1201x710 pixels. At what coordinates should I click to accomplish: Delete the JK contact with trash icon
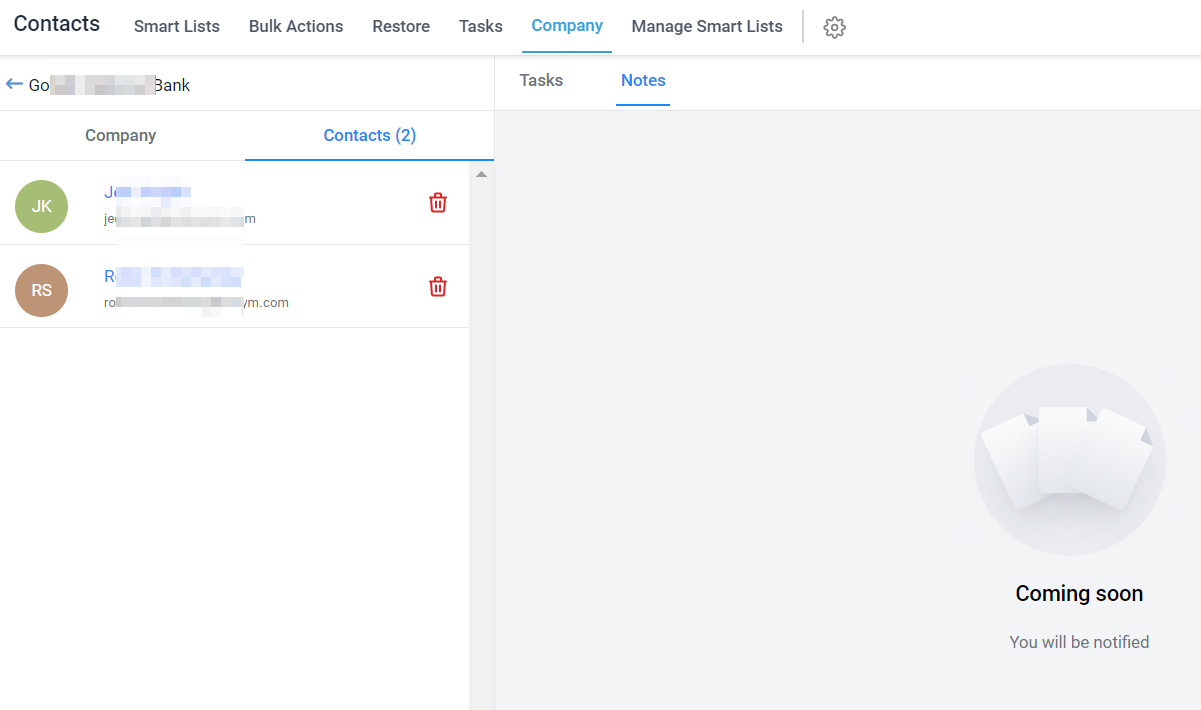click(438, 203)
